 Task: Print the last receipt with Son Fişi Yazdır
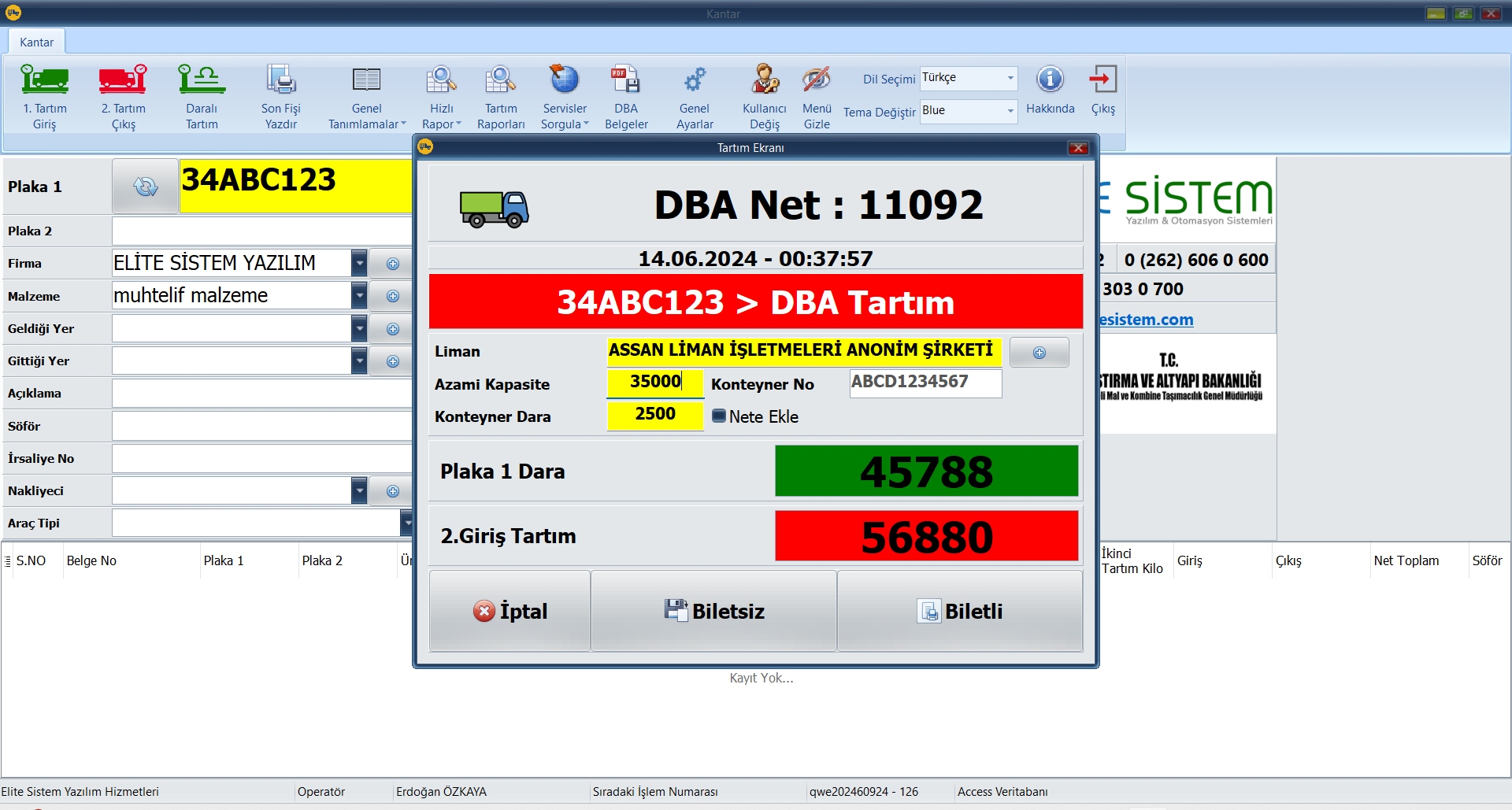(281, 94)
